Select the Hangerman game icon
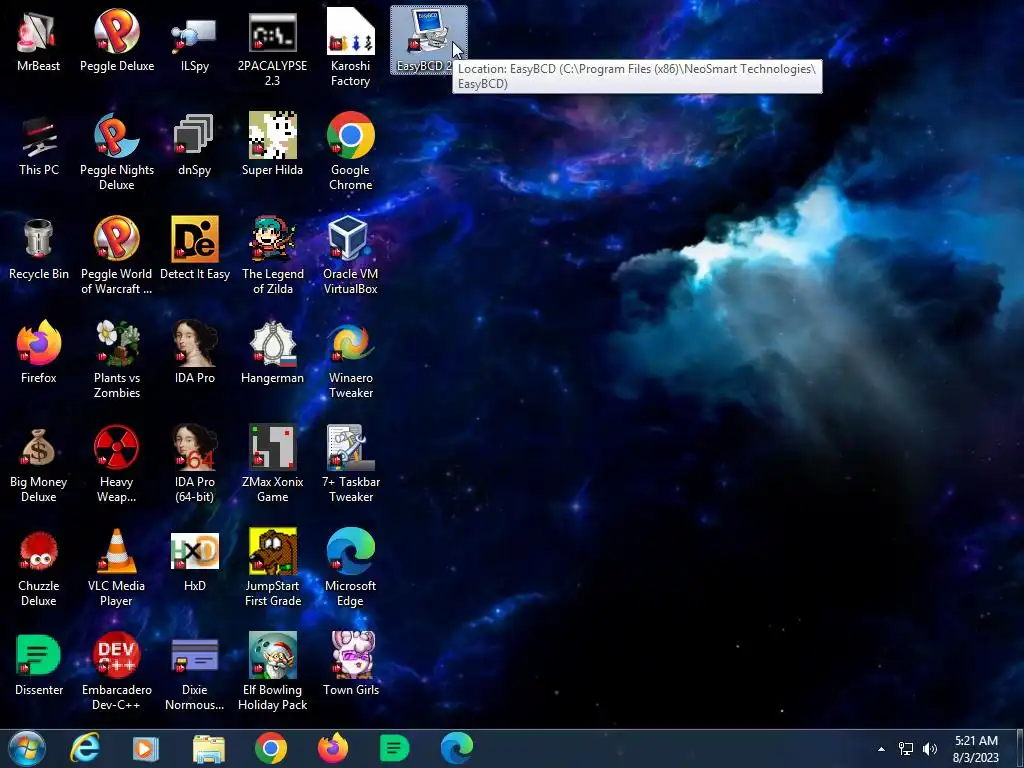 click(272, 352)
